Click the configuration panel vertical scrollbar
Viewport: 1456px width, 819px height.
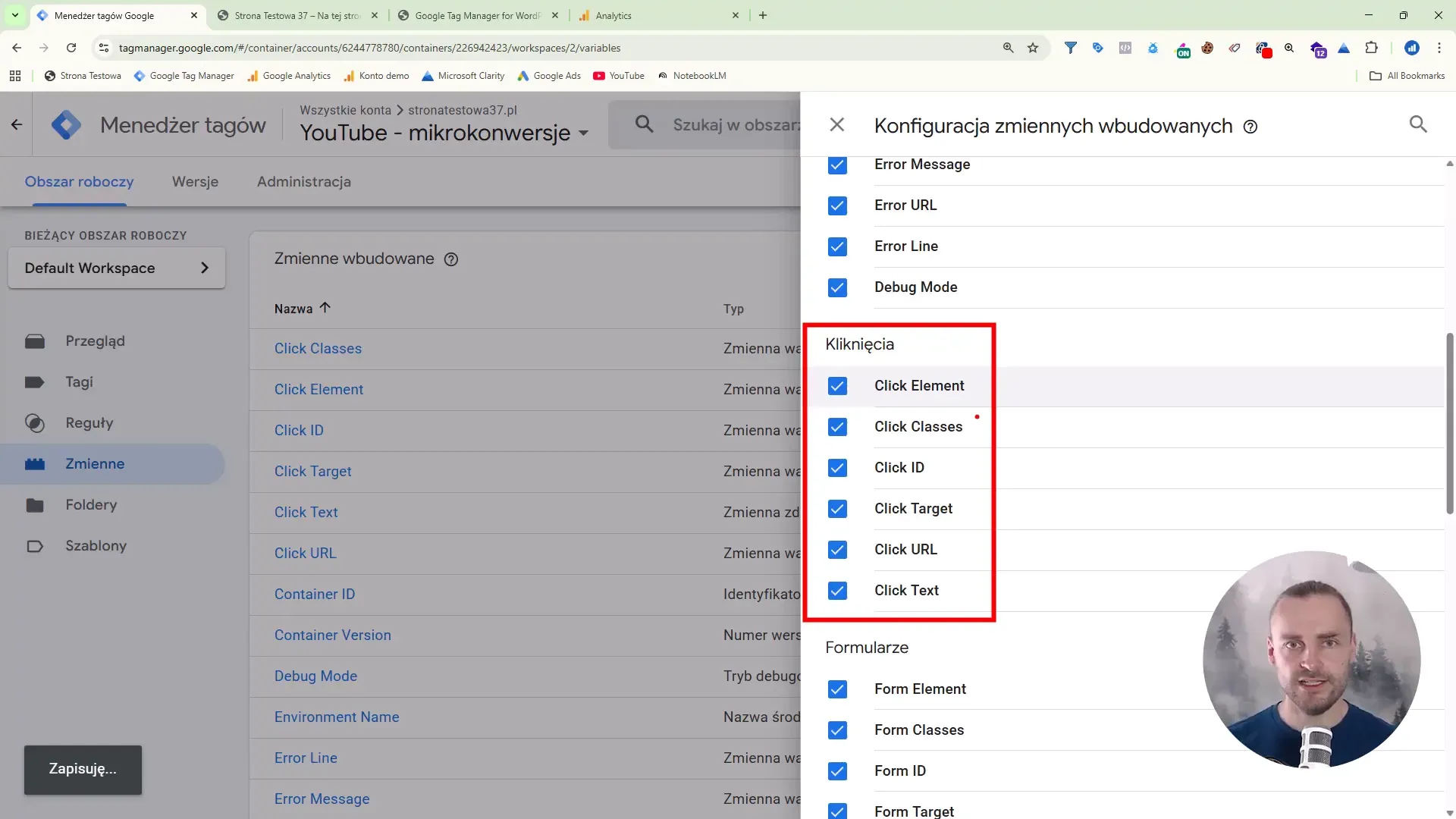point(1449,423)
